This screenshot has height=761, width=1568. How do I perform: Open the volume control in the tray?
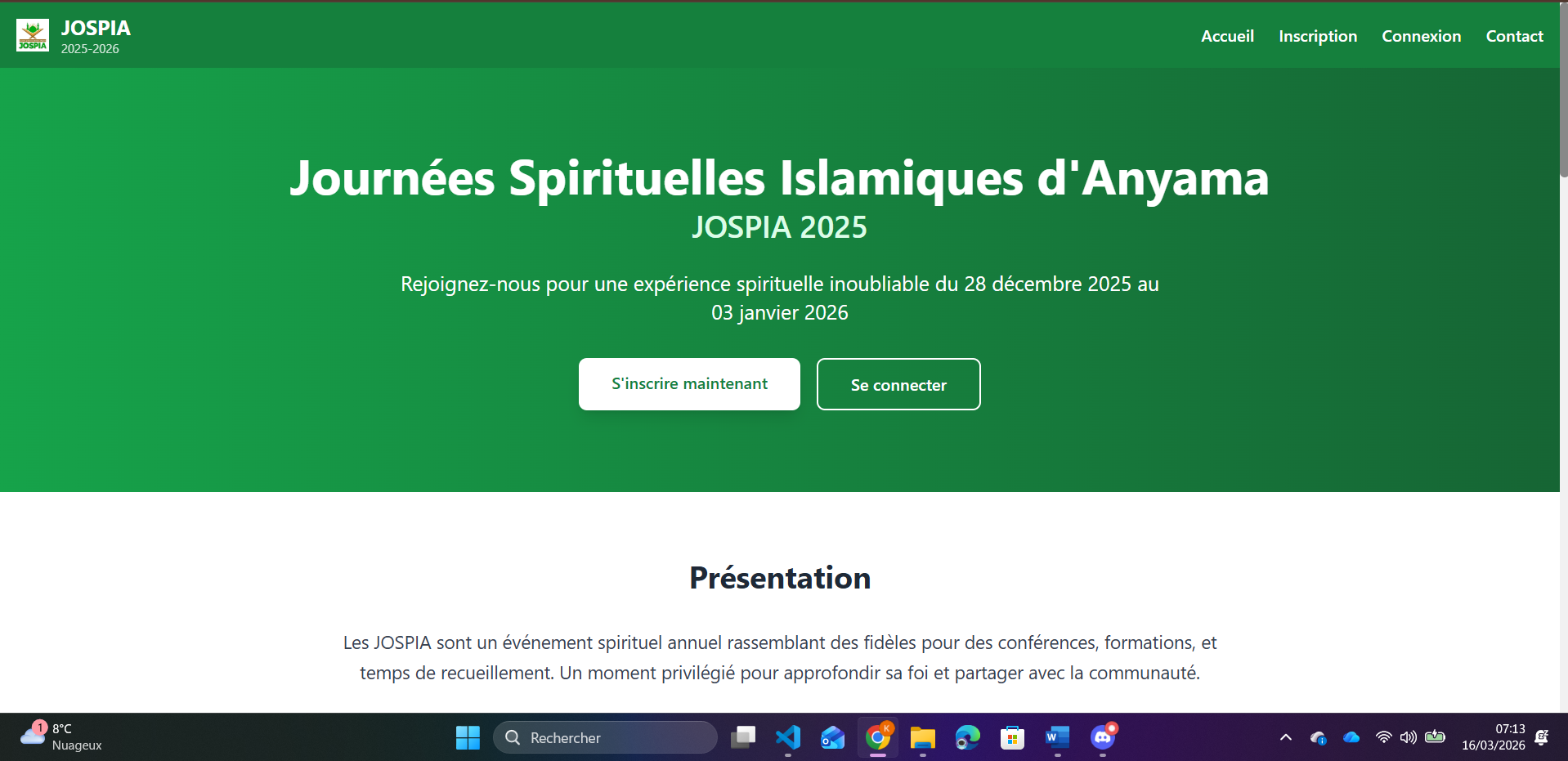pos(1408,737)
